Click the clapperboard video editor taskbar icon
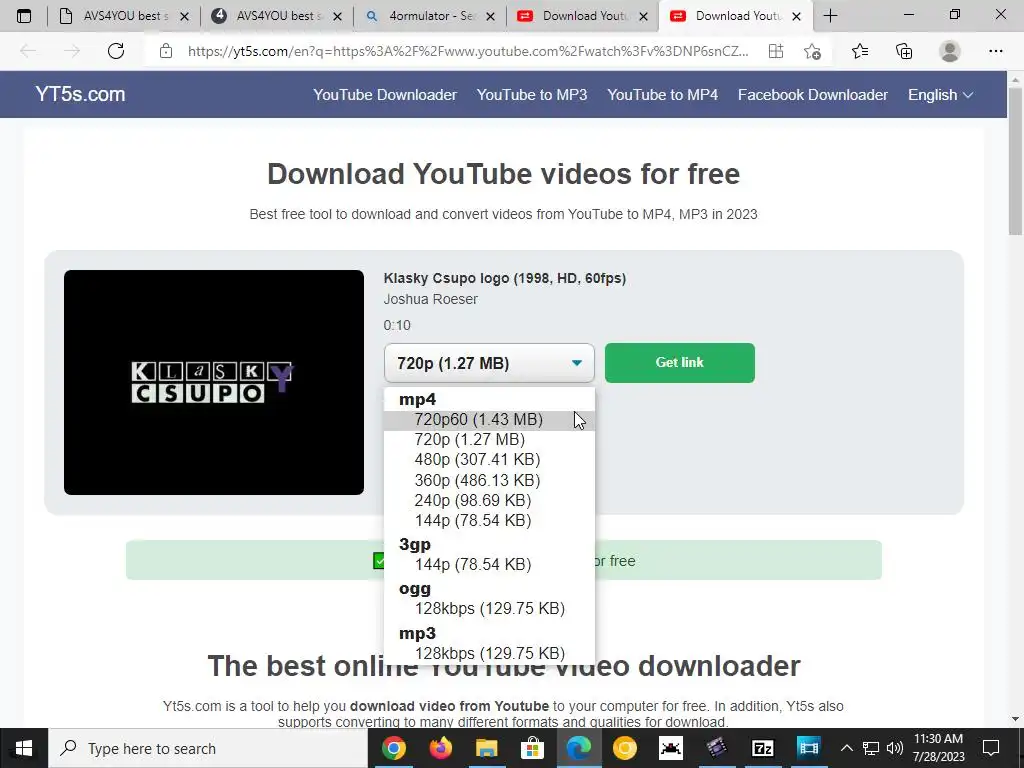This screenshot has height=768, width=1024. tap(716, 748)
